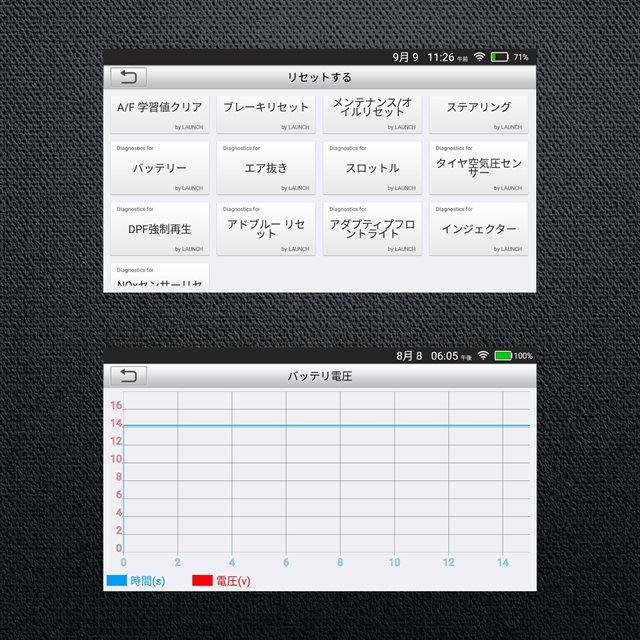640x640 pixels.
Task: Open ブレーキリセット function tile
Action: pos(266,113)
